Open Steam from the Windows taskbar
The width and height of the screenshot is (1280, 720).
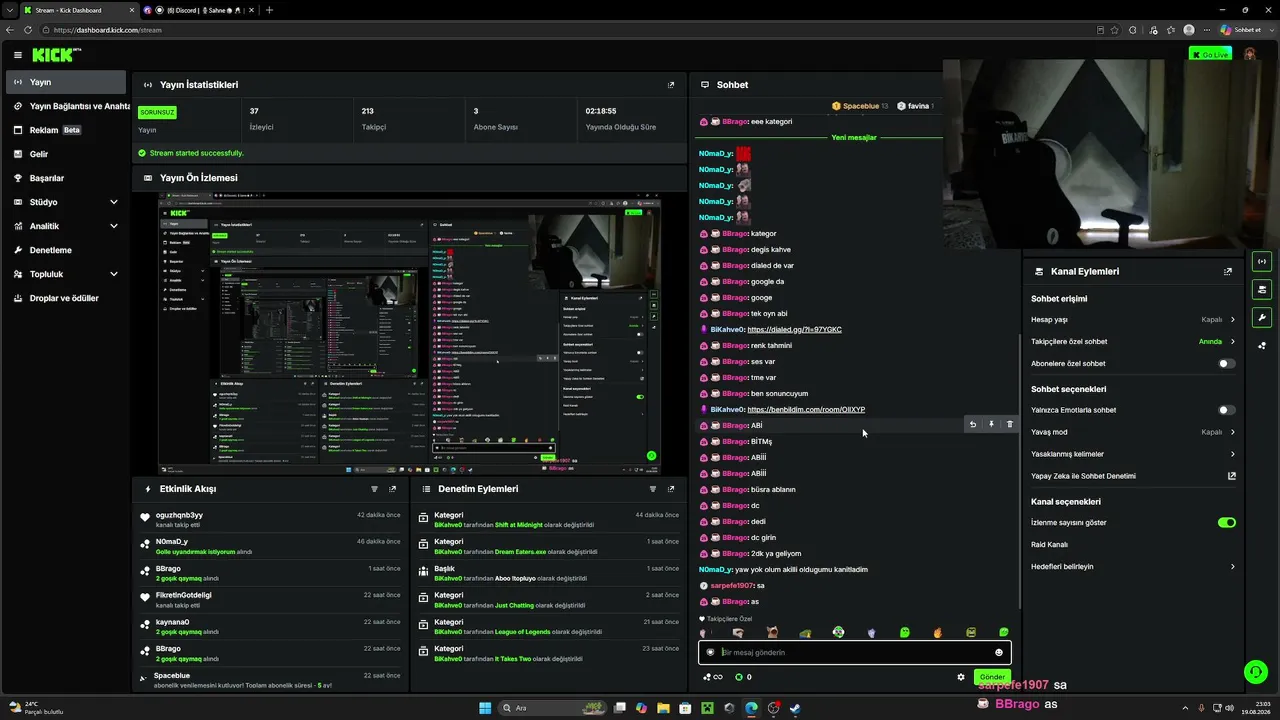click(795, 708)
